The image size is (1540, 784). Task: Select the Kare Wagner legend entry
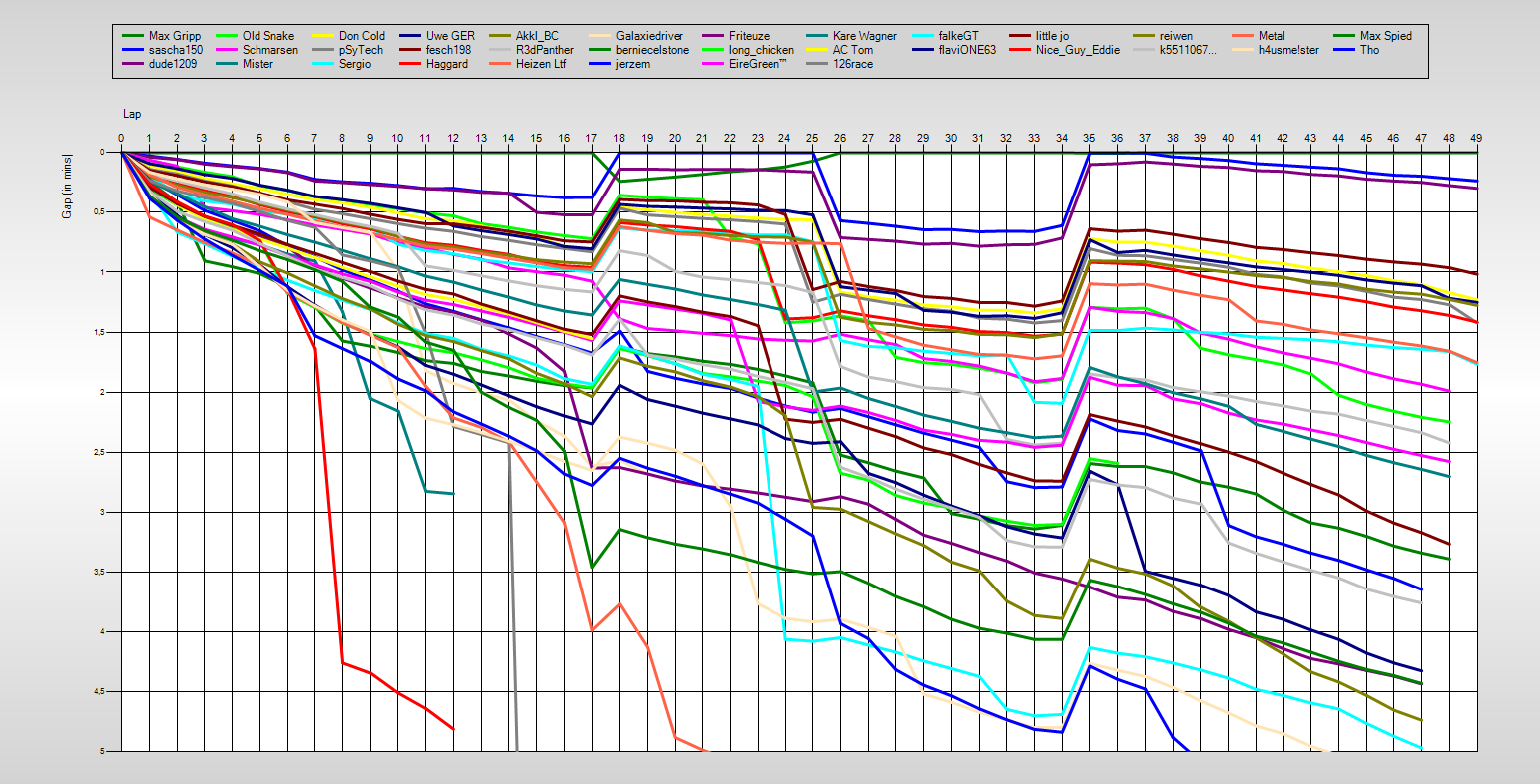[864, 36]
